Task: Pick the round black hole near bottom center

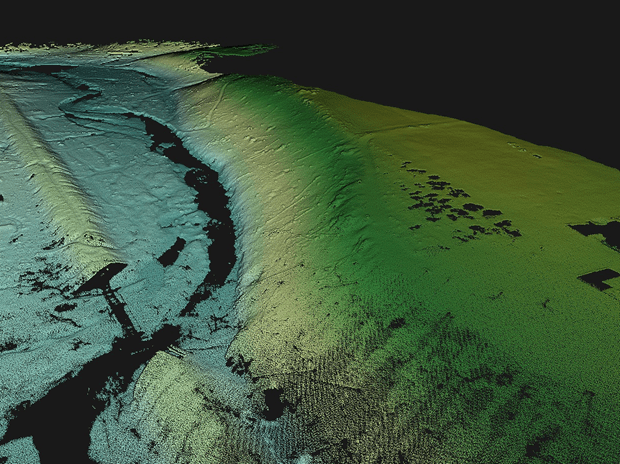Action: pyautogui.click(x=273, y=402)
